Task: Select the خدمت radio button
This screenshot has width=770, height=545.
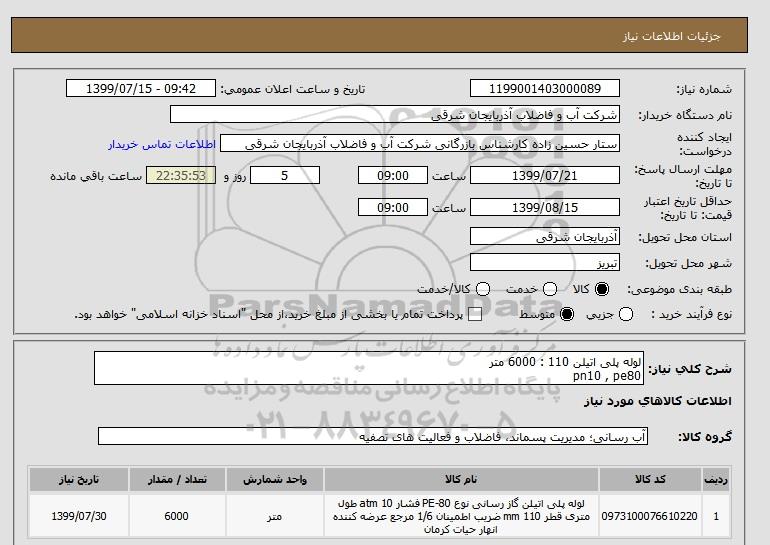Action: coord(550,289)
